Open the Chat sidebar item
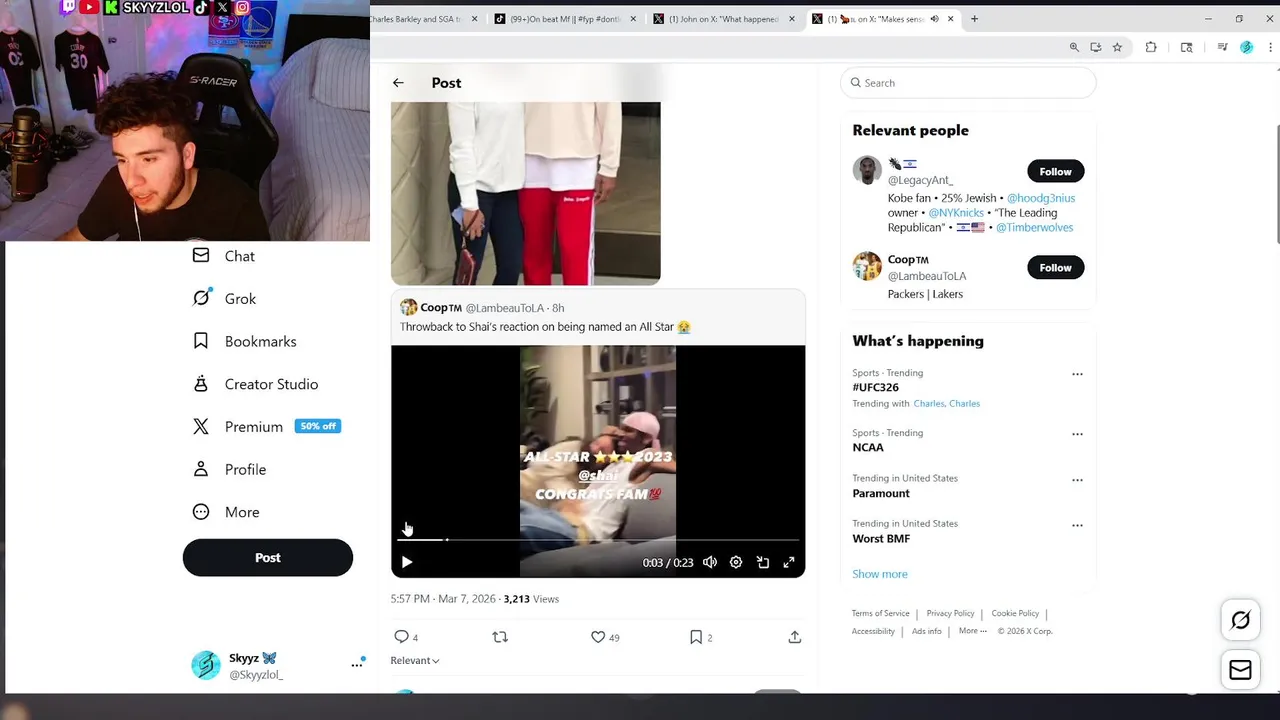 224,256
